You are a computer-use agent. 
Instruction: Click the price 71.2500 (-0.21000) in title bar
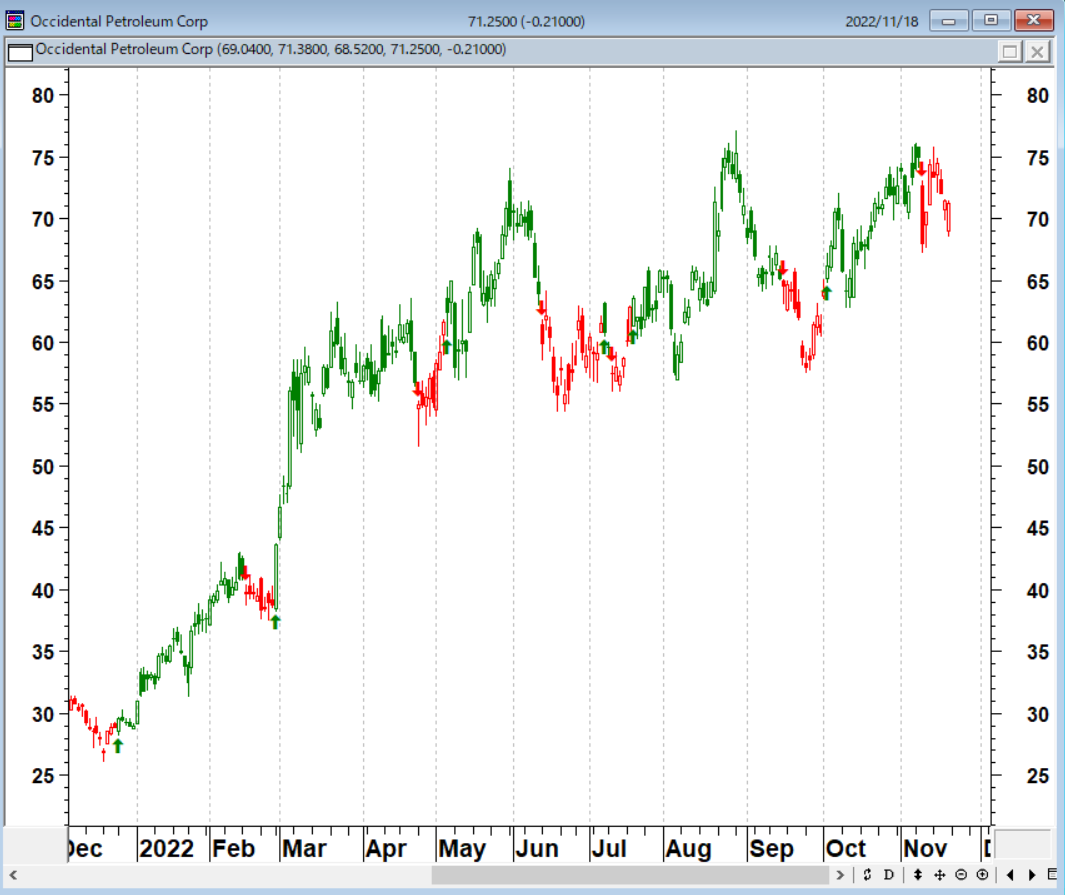click(x=526, y=22)
